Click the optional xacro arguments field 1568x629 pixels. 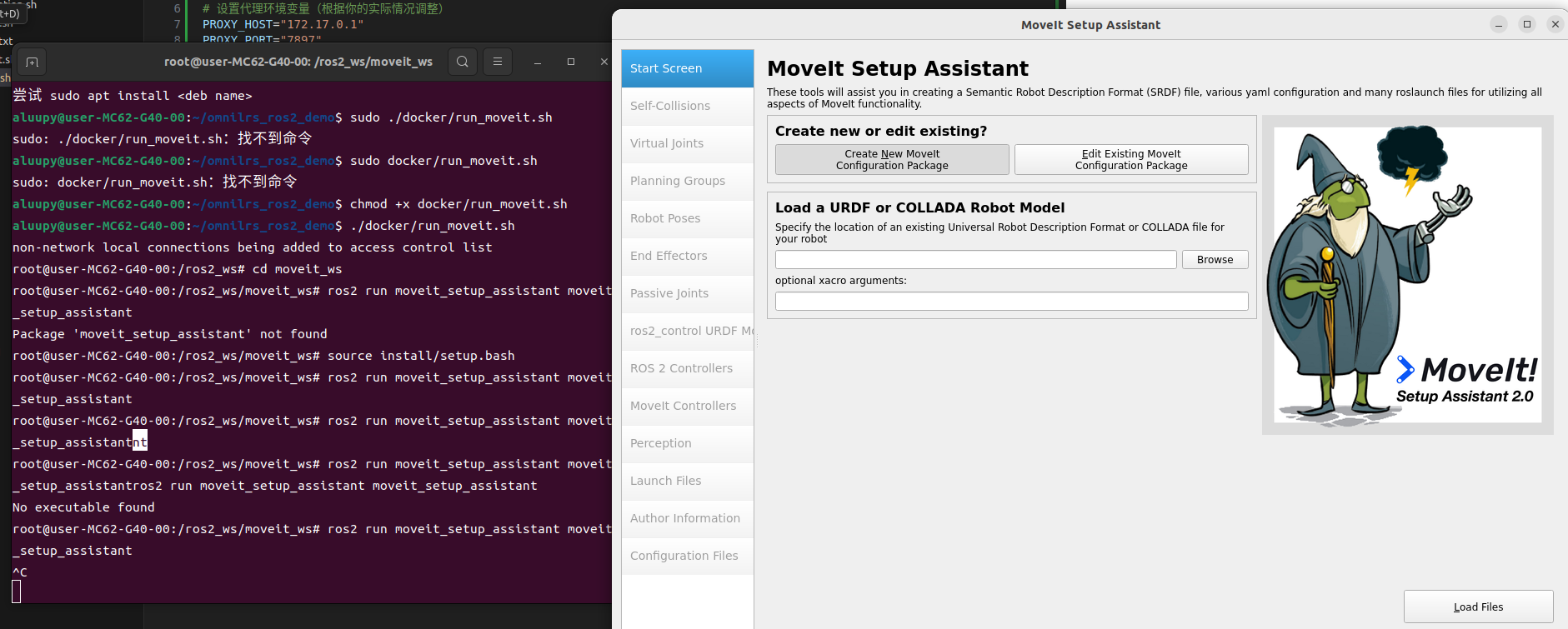click(1011, 301)
